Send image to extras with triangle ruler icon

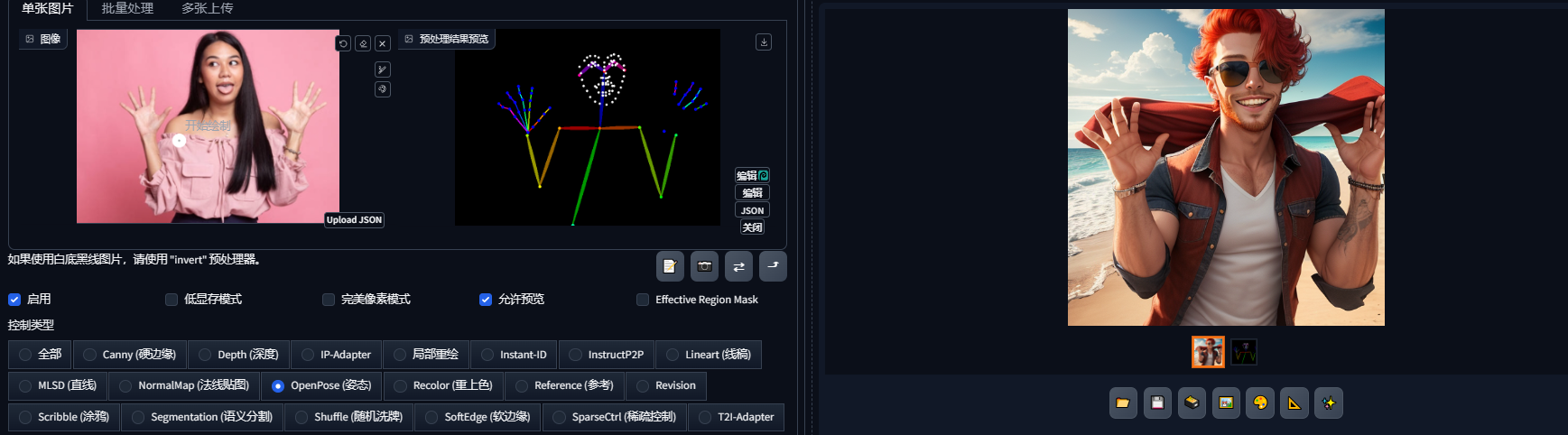(x=1294, y=403)
